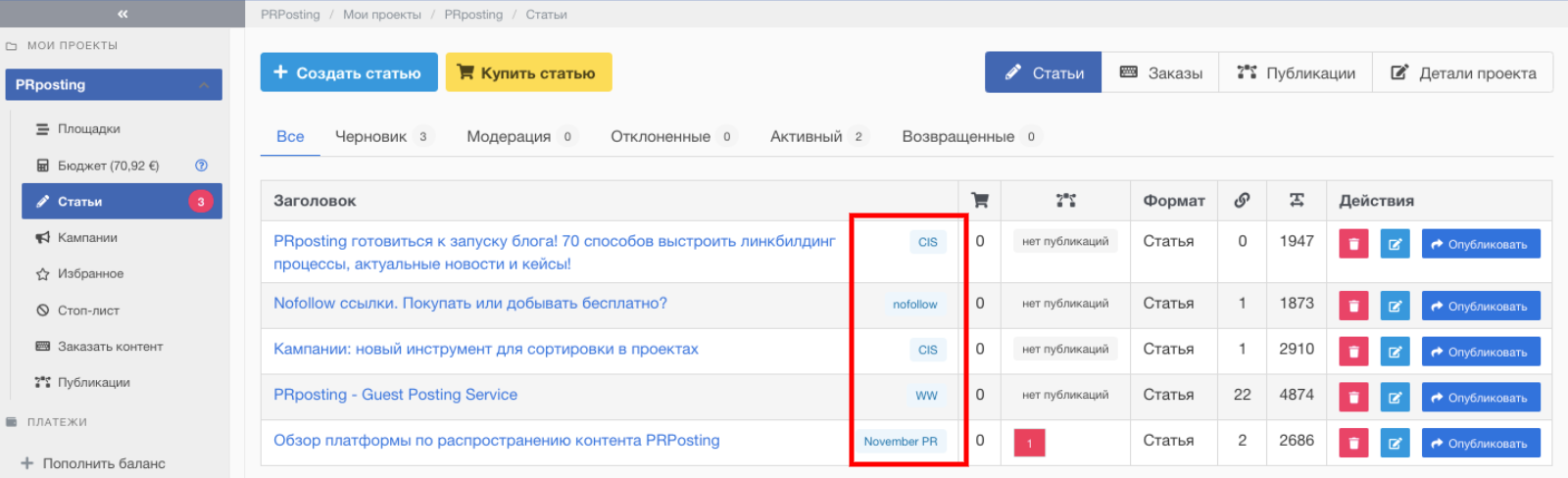Delete the 'Nofollow ссылки' article

coord(1353,306)
